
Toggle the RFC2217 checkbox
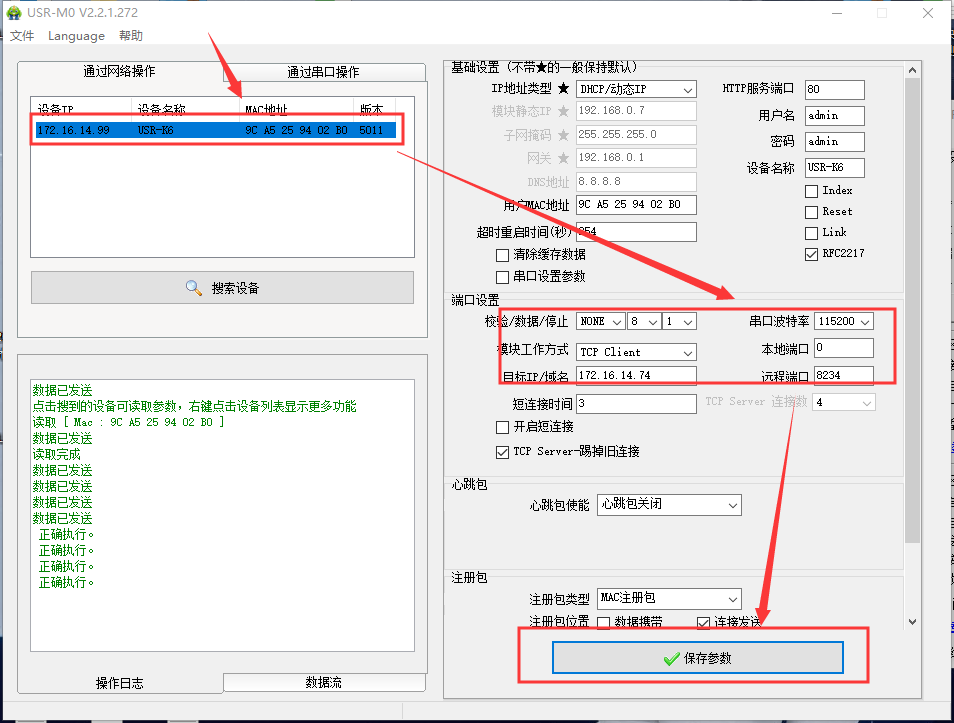[811, 254]
